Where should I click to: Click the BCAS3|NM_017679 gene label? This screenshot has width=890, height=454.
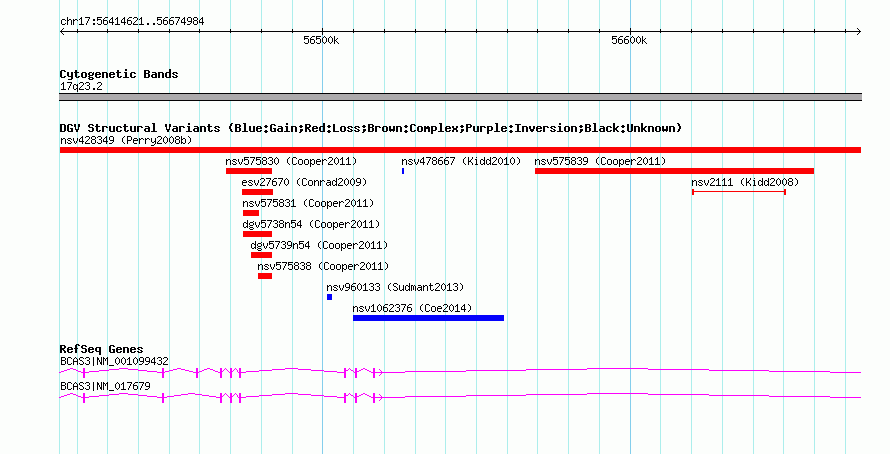click(x=105, y=386)
